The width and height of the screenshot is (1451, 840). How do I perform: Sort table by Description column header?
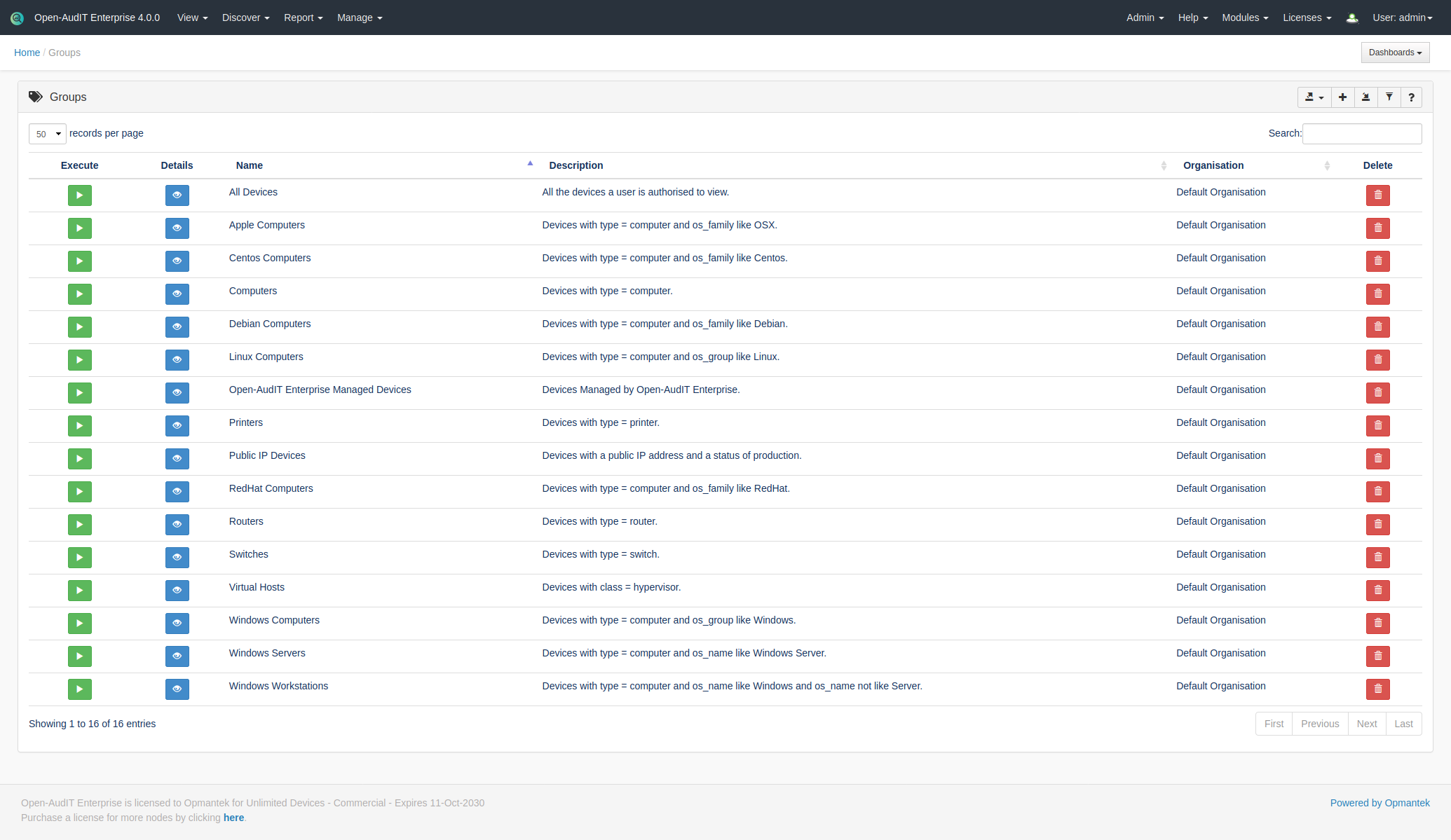(575, 165)
